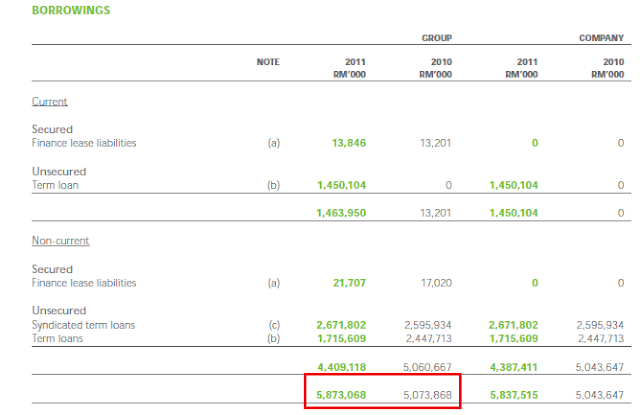Click the underlined Non-current label
The height and width of the screenshot is (415, 640).
pos(60,241)
